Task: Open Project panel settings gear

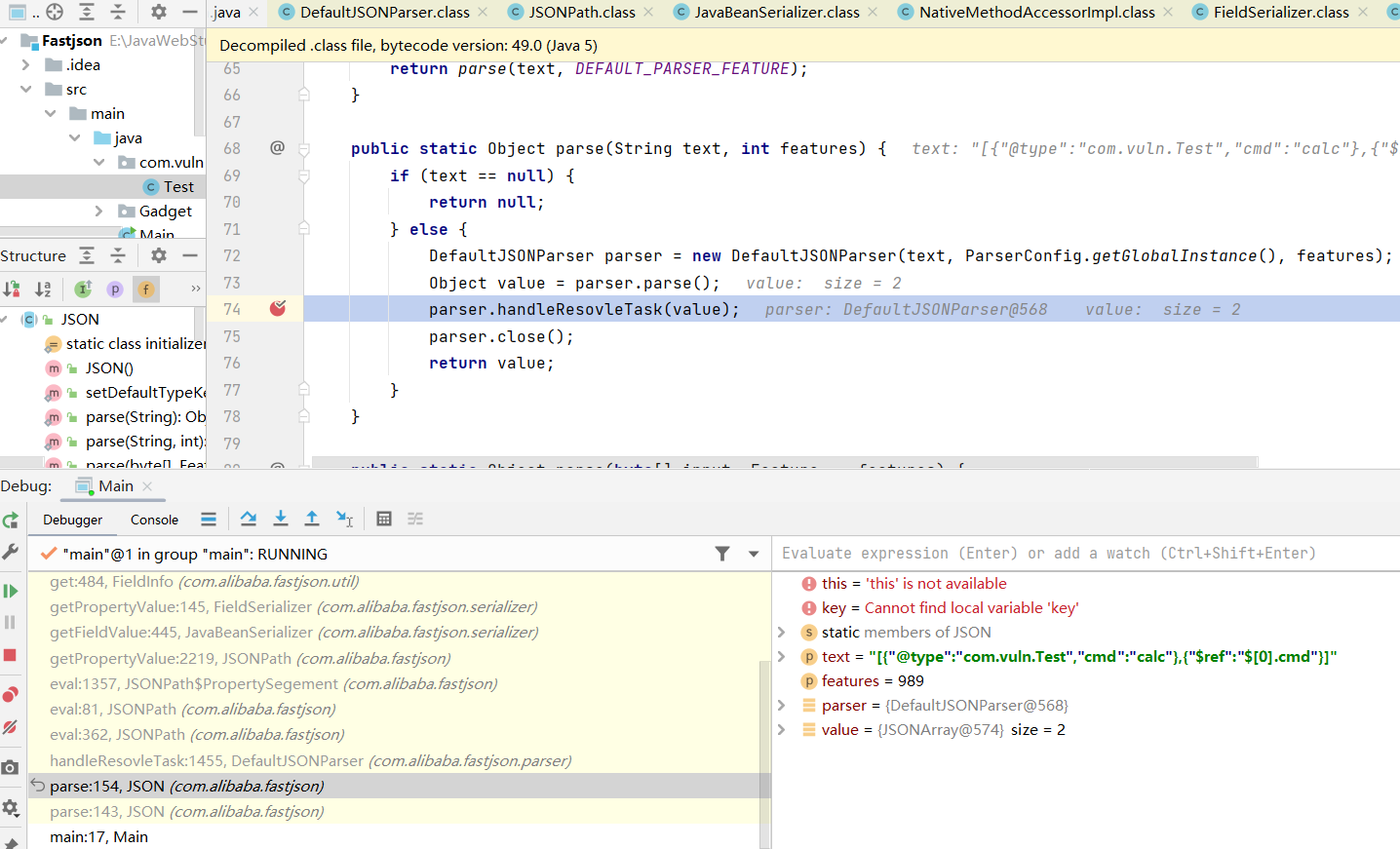Action: click(x=159, y=12)
